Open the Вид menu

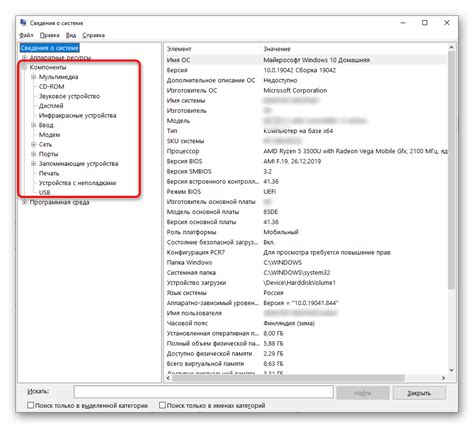pos(71,35)
